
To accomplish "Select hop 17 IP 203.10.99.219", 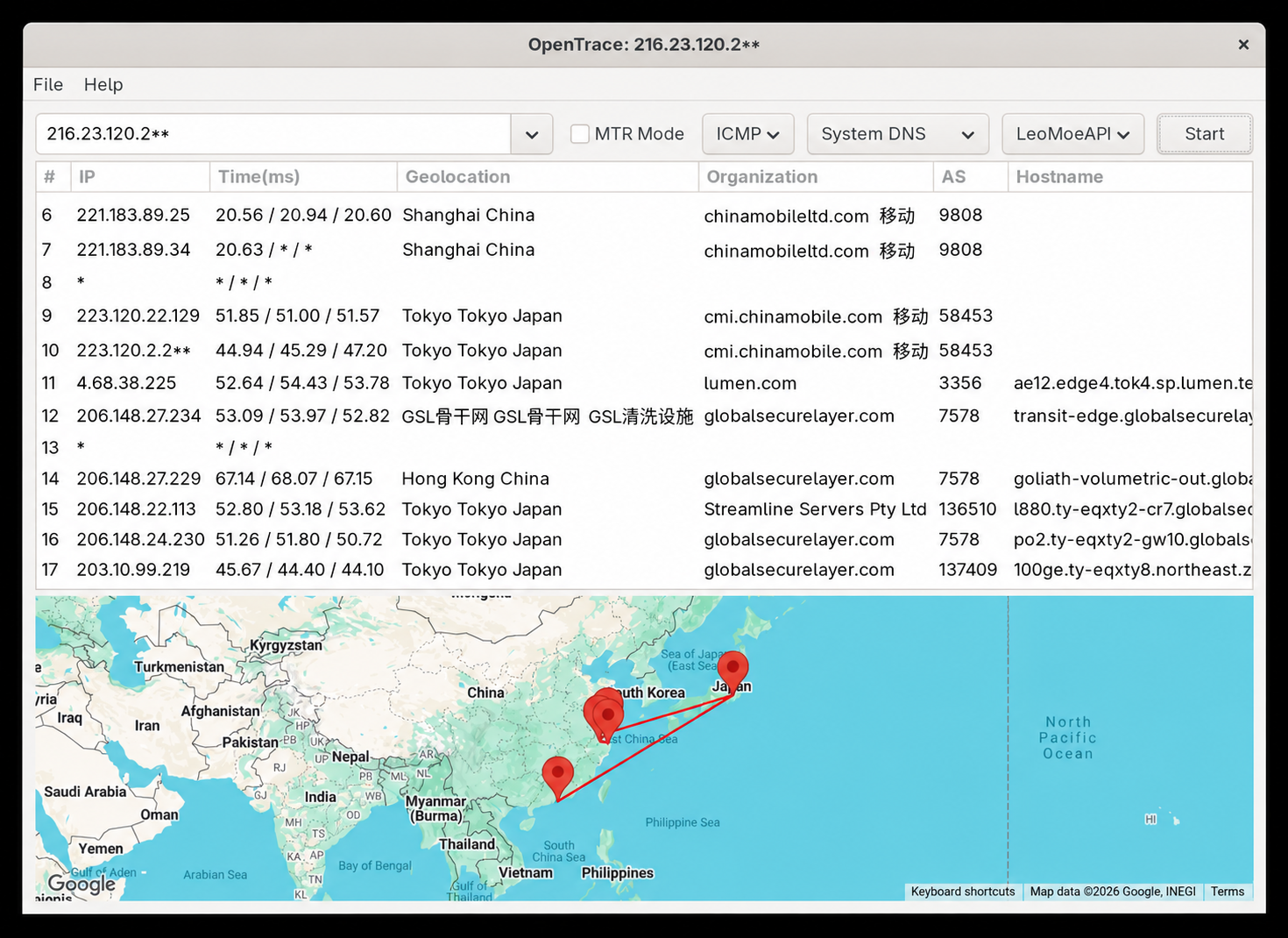I will (x=133, y=570).
